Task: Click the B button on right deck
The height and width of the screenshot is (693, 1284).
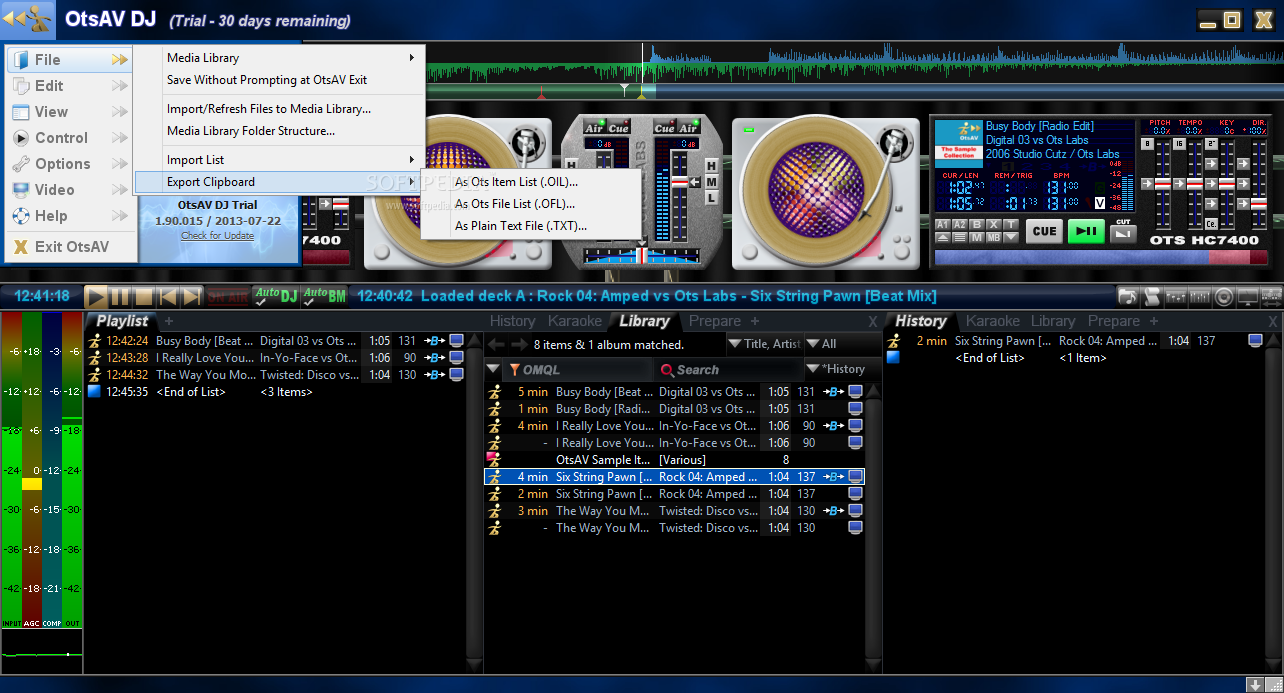Action: click(x=977, y=225)
